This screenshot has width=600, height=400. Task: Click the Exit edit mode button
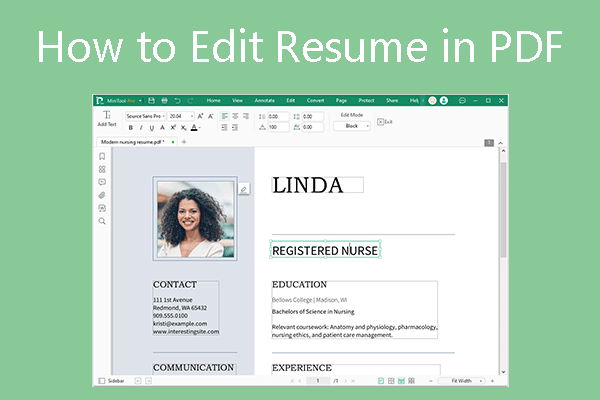pyautogui.click(x=385, y=122)
